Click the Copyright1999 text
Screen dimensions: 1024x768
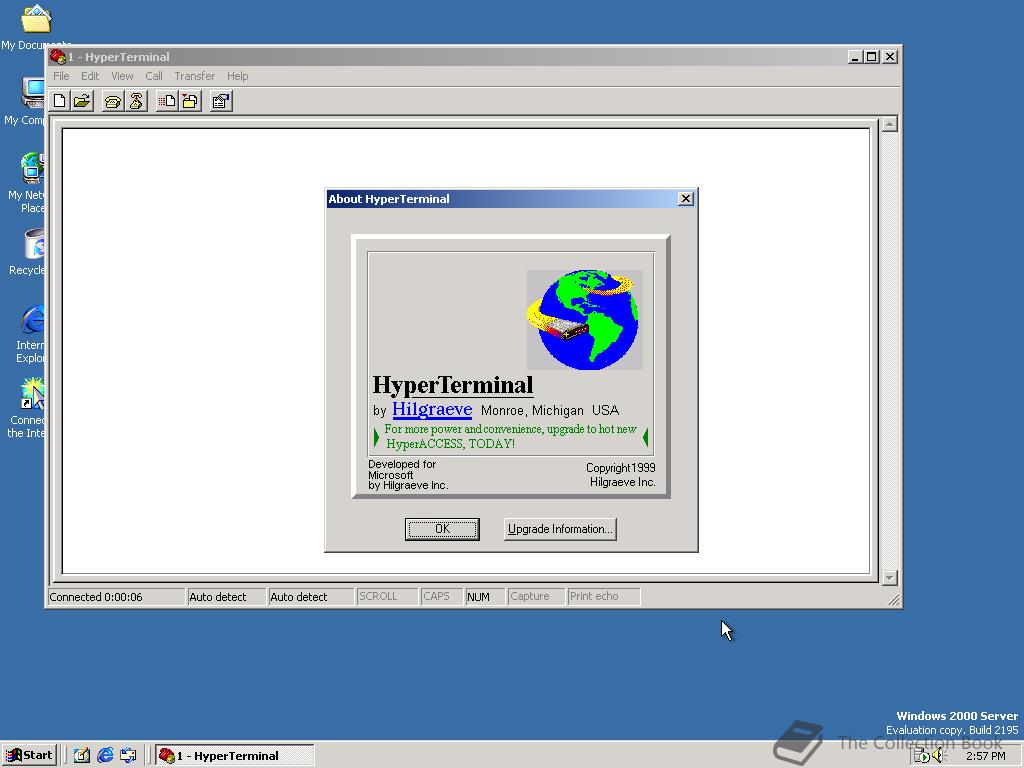(x=620, y=468)
